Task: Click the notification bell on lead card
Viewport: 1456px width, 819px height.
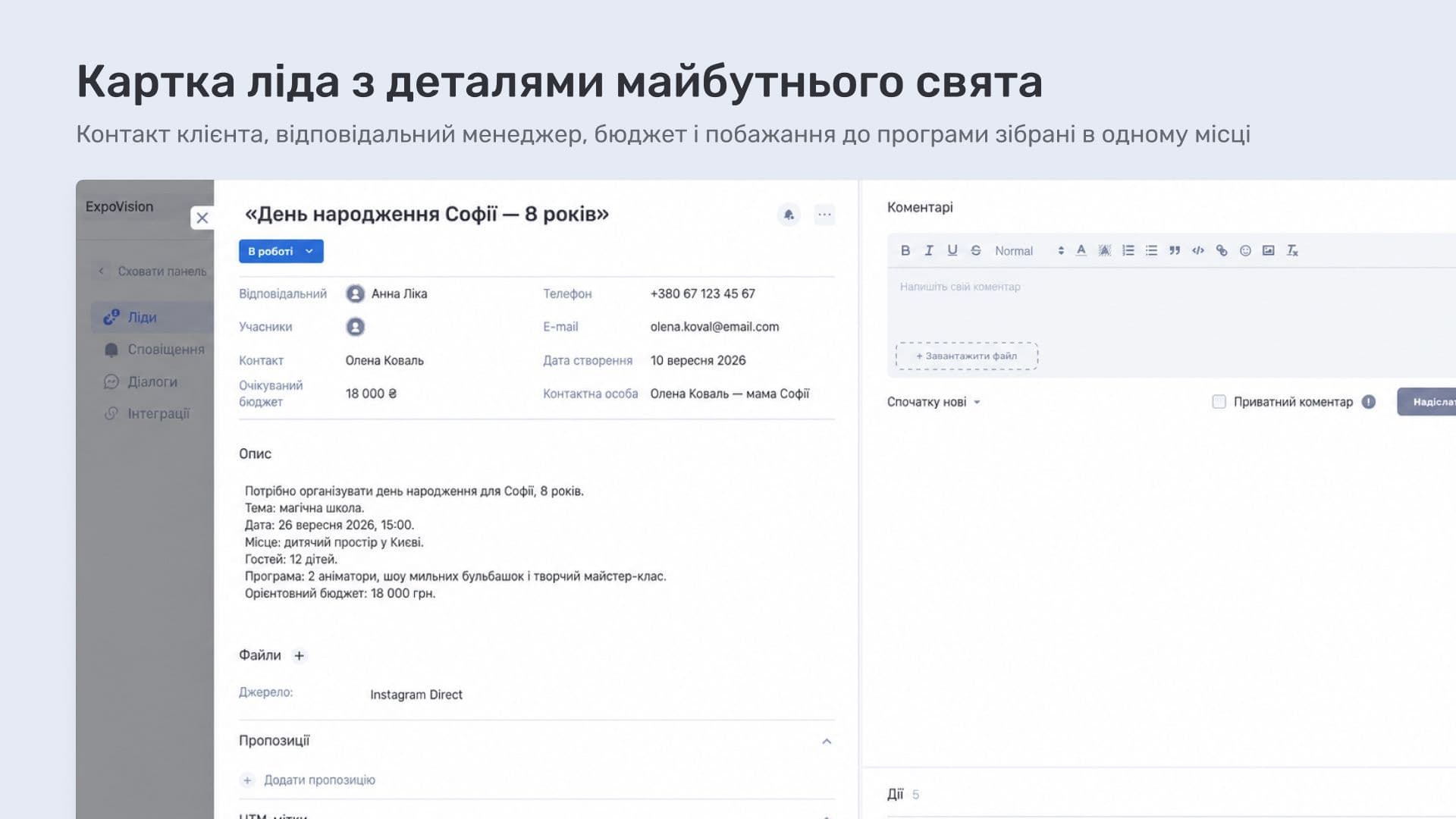Action: pyautogui.click(x=789, y=215)
